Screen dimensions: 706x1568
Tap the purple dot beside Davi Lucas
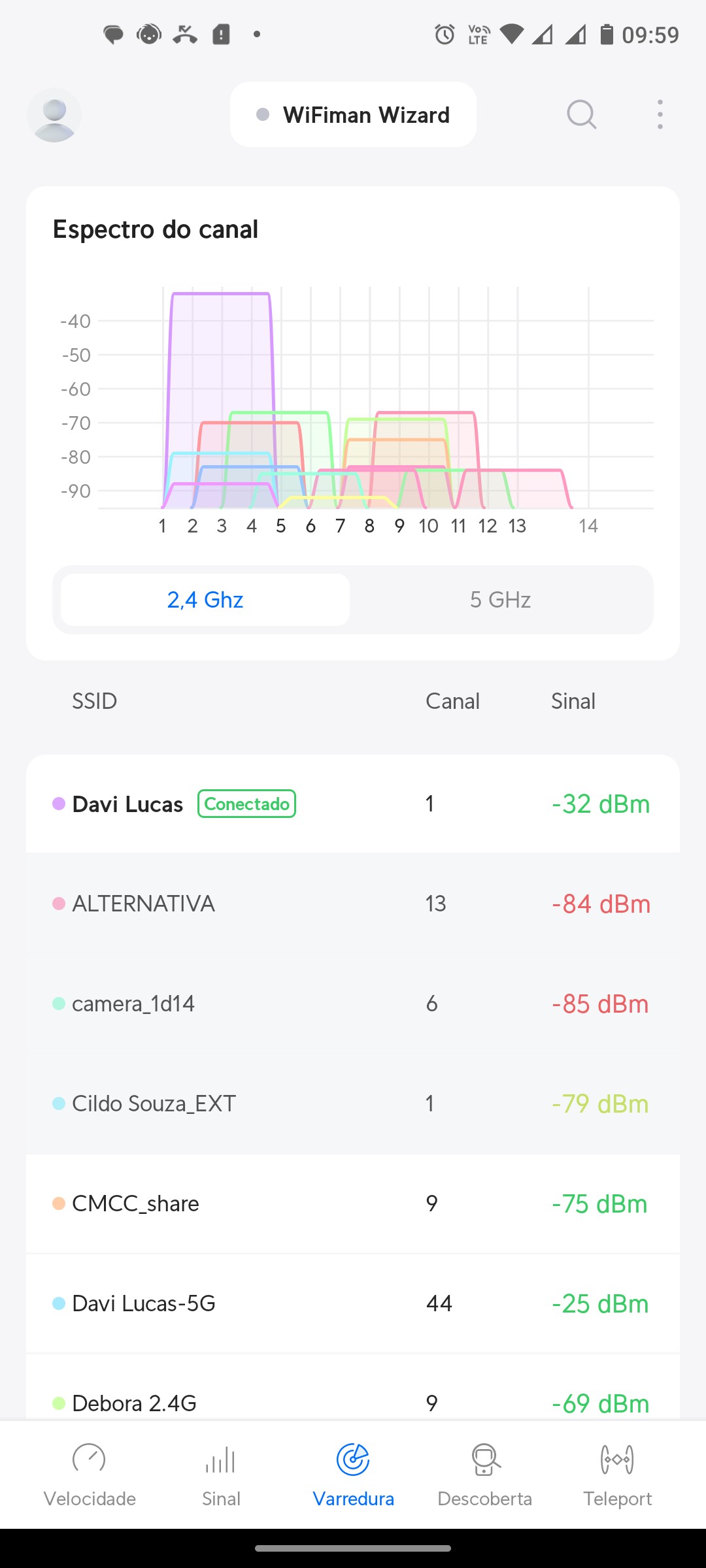click(59, 804)
